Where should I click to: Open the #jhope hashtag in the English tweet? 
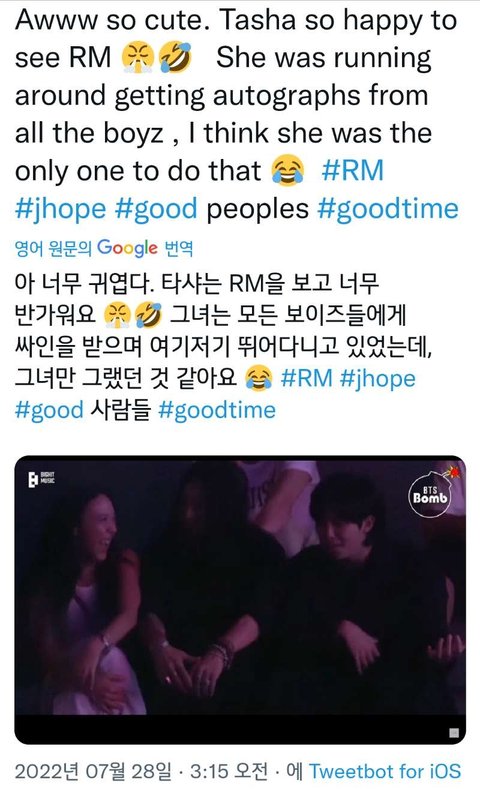pyautogui.click(x=60, y=208)
